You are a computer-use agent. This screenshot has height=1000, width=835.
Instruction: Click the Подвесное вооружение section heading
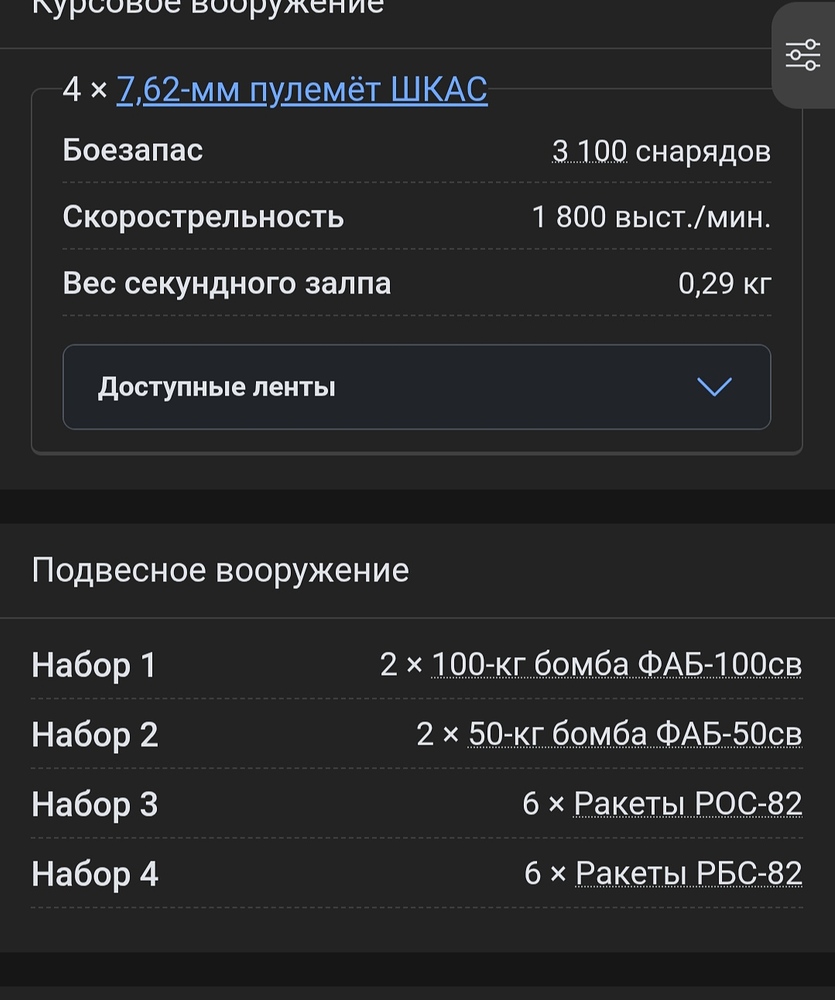pos(220,570)
